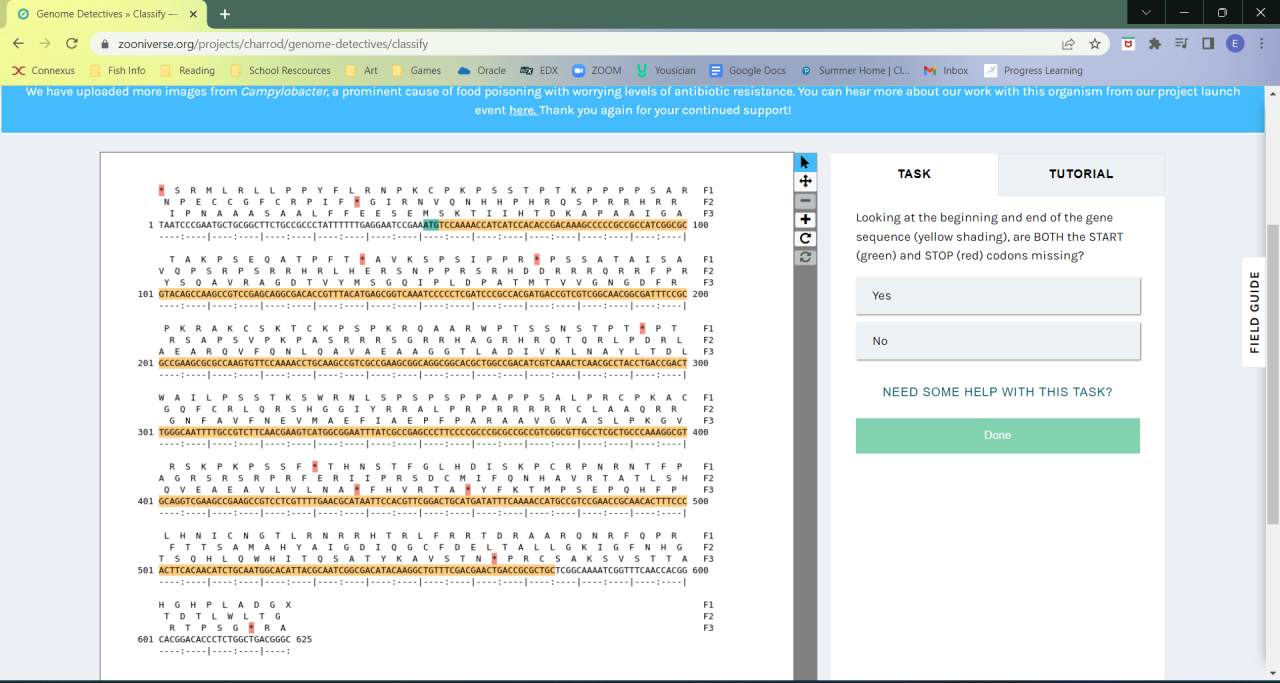This screenshot has width=1280, height=683.
Task: Open McAfee extension icon
Action: [1129, 44]
